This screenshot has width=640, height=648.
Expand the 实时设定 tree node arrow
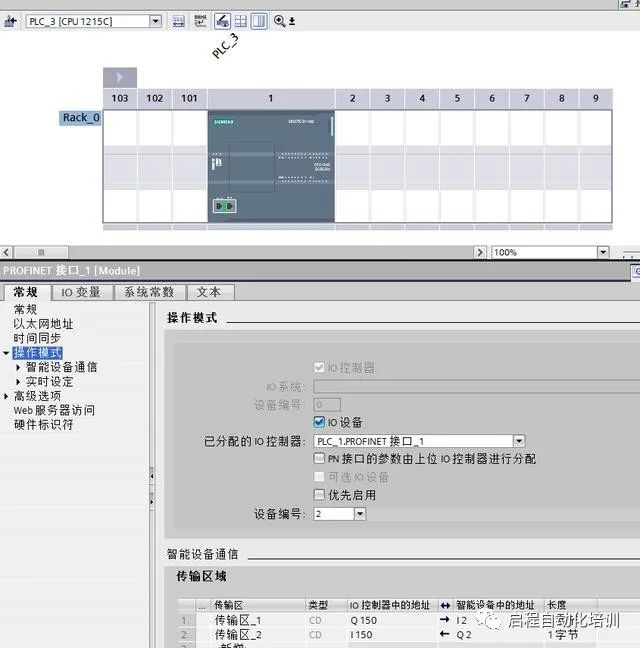pos(18,382)
